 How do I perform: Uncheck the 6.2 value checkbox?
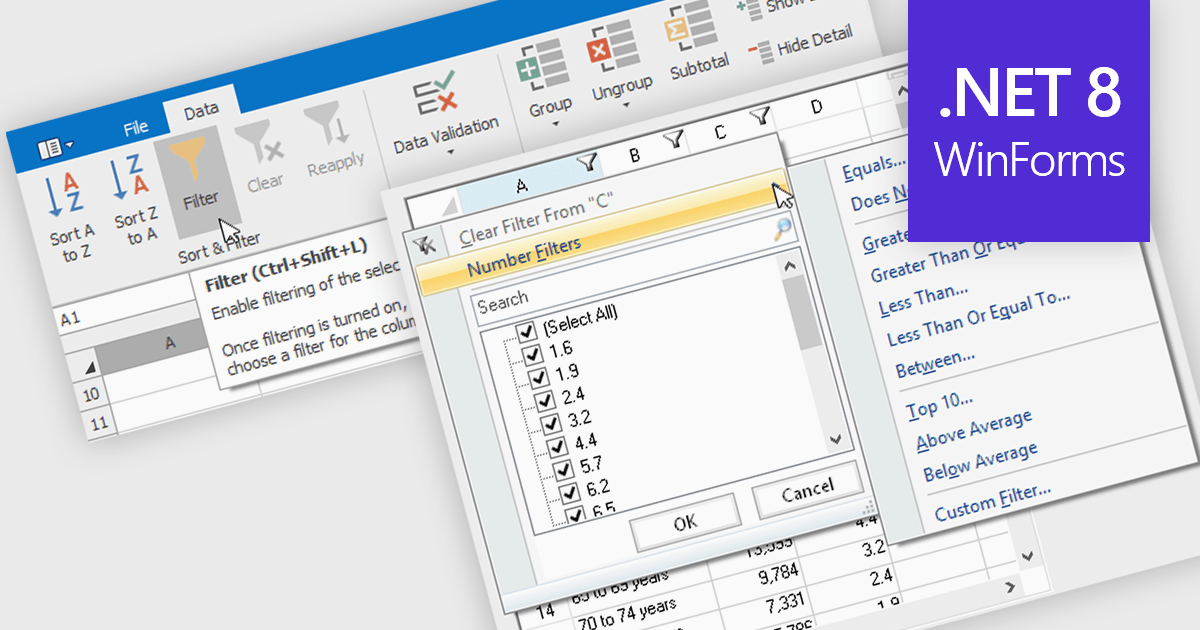(570, 492)
